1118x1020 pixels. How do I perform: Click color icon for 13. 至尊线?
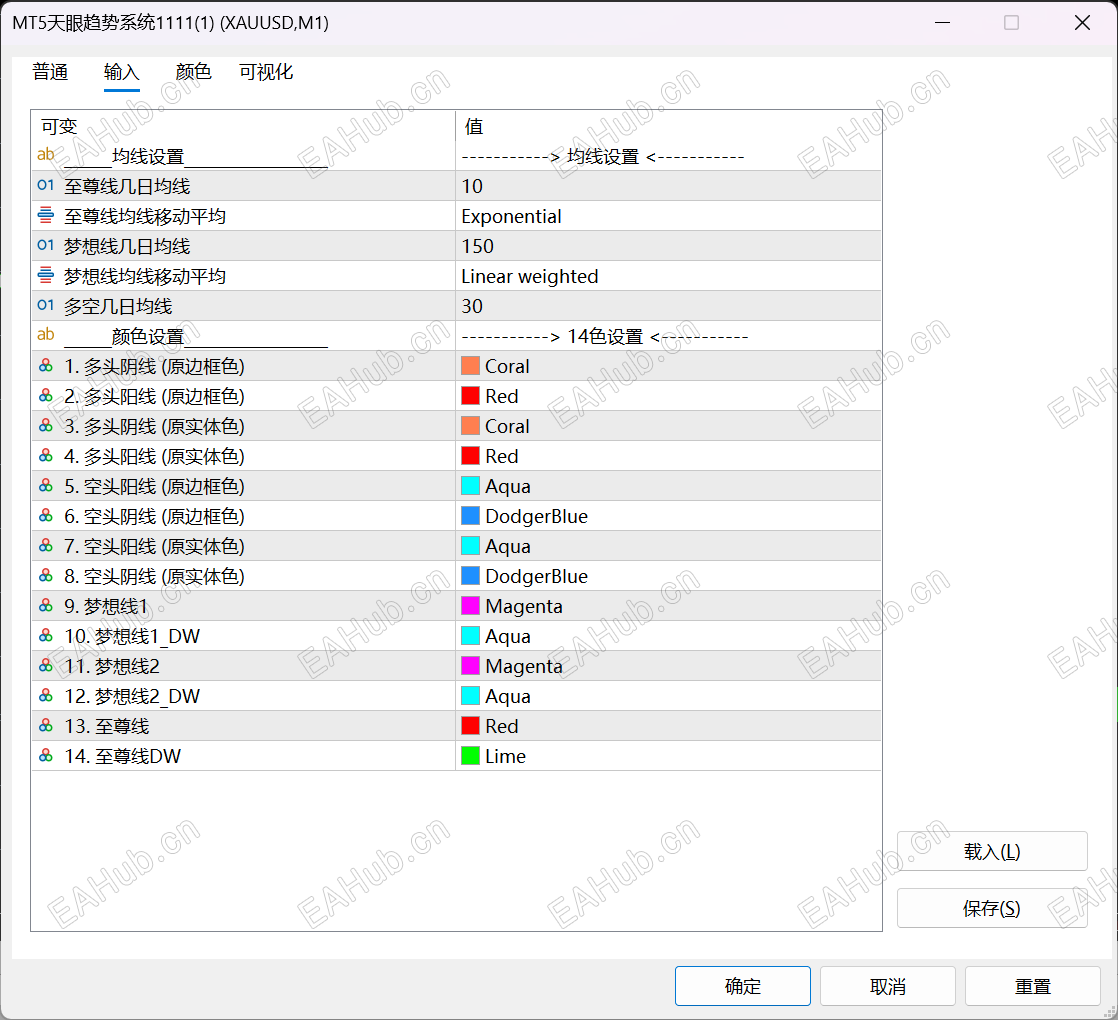coord(46,726)
